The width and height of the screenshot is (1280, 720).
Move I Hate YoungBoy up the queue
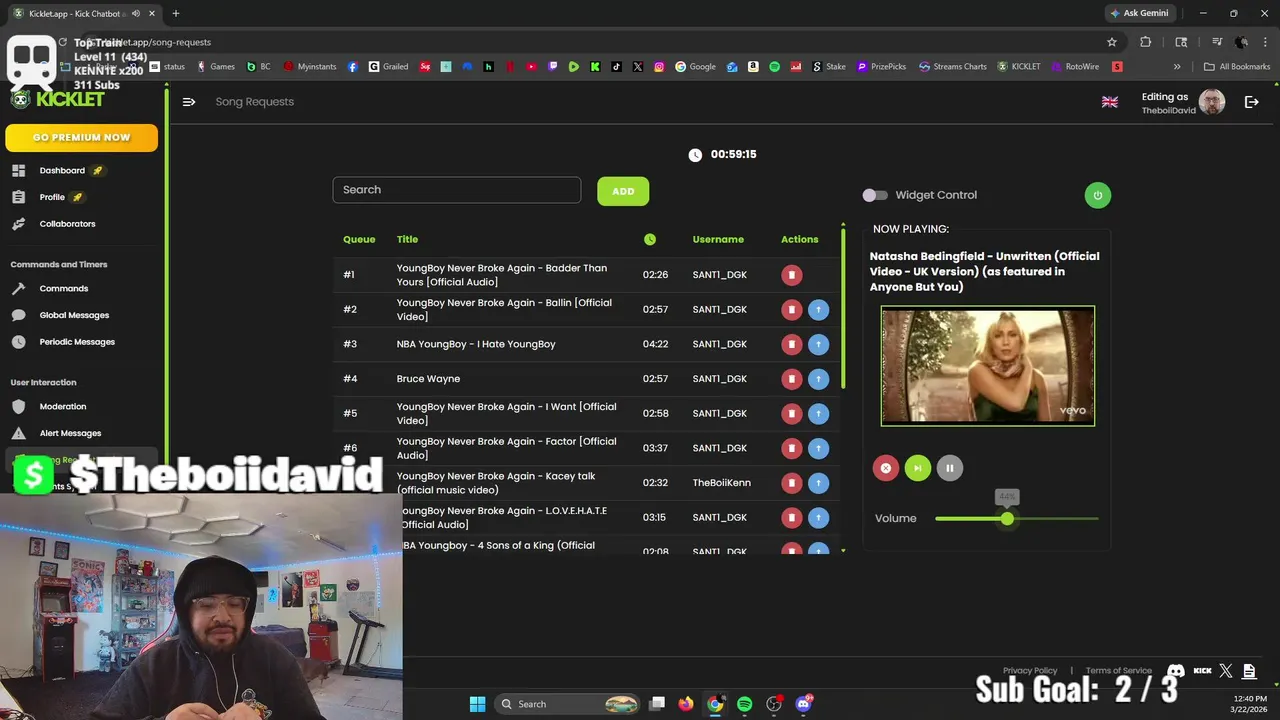(818, 344)
